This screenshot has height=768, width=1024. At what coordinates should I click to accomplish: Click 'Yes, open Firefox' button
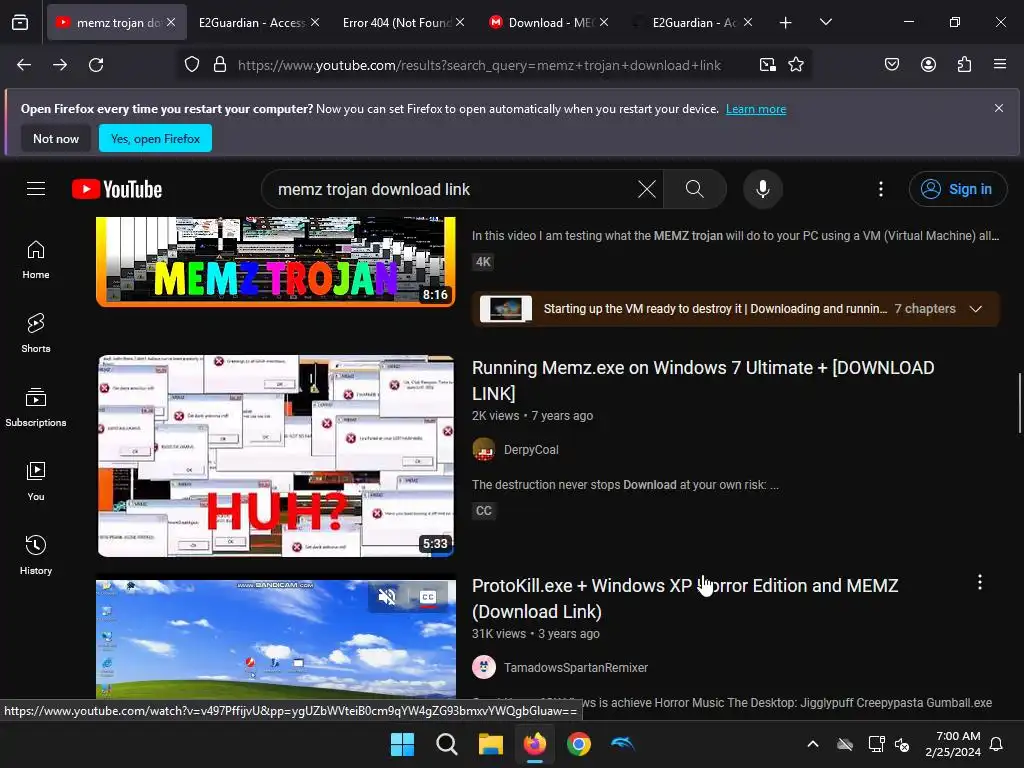155,138
